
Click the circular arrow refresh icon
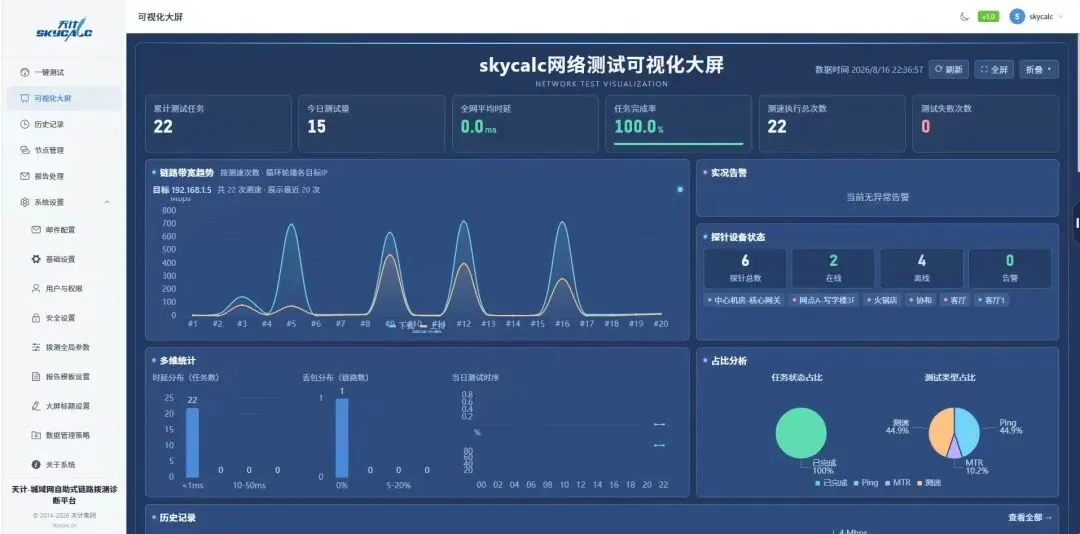938,70
